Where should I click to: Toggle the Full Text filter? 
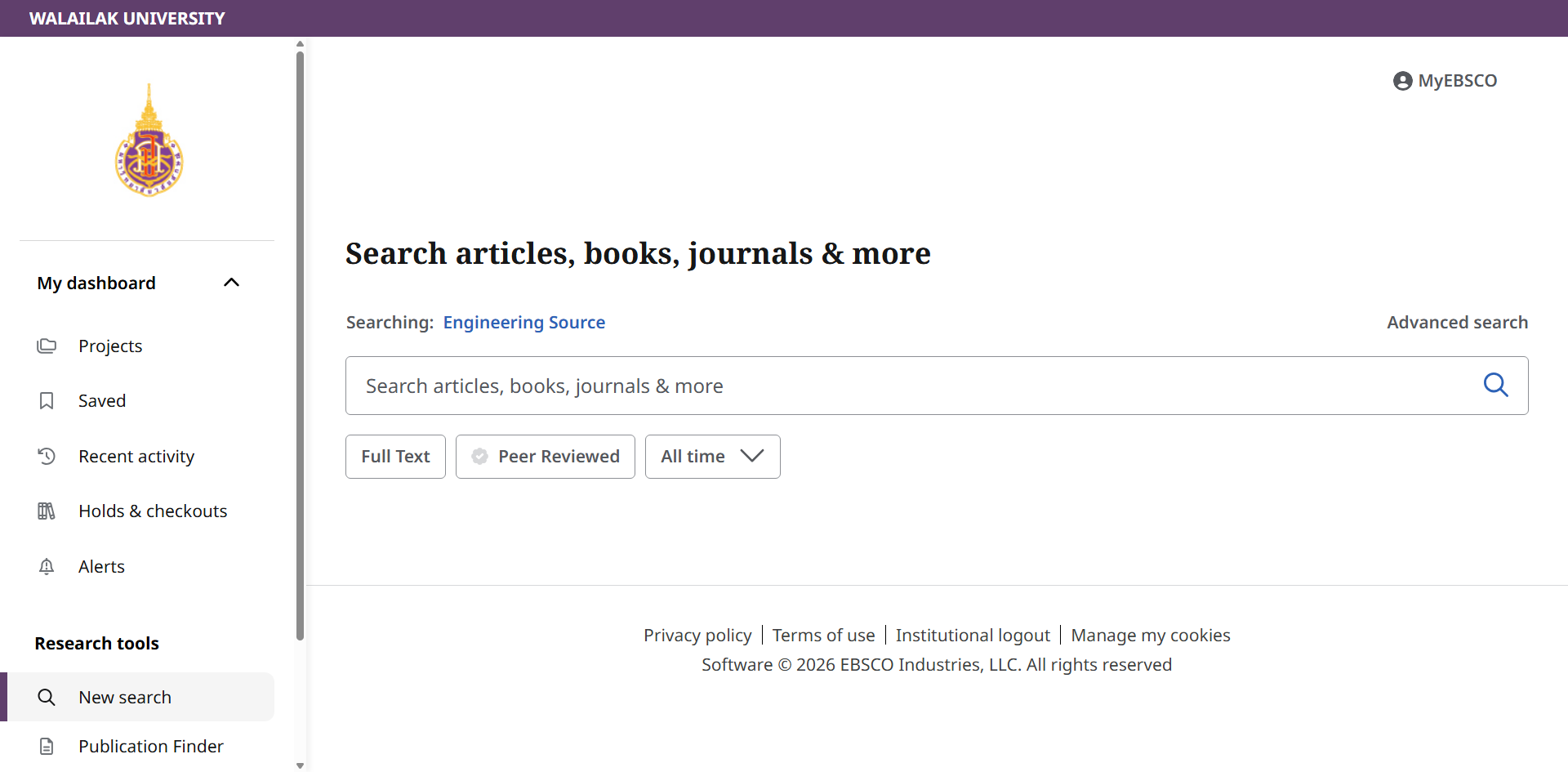(395, 457)
